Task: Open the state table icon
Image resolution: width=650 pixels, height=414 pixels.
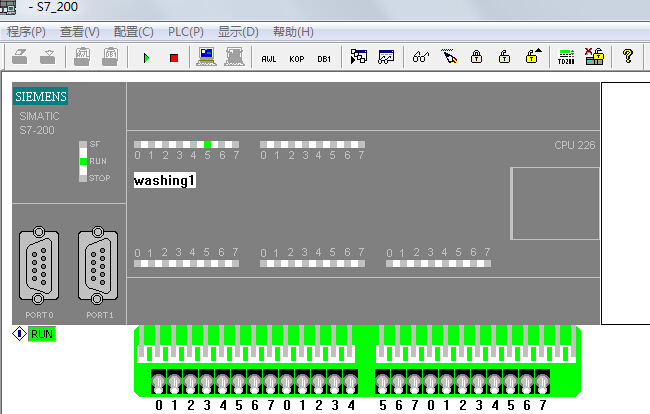Action: pyautogui.click(x=359, y=57)
